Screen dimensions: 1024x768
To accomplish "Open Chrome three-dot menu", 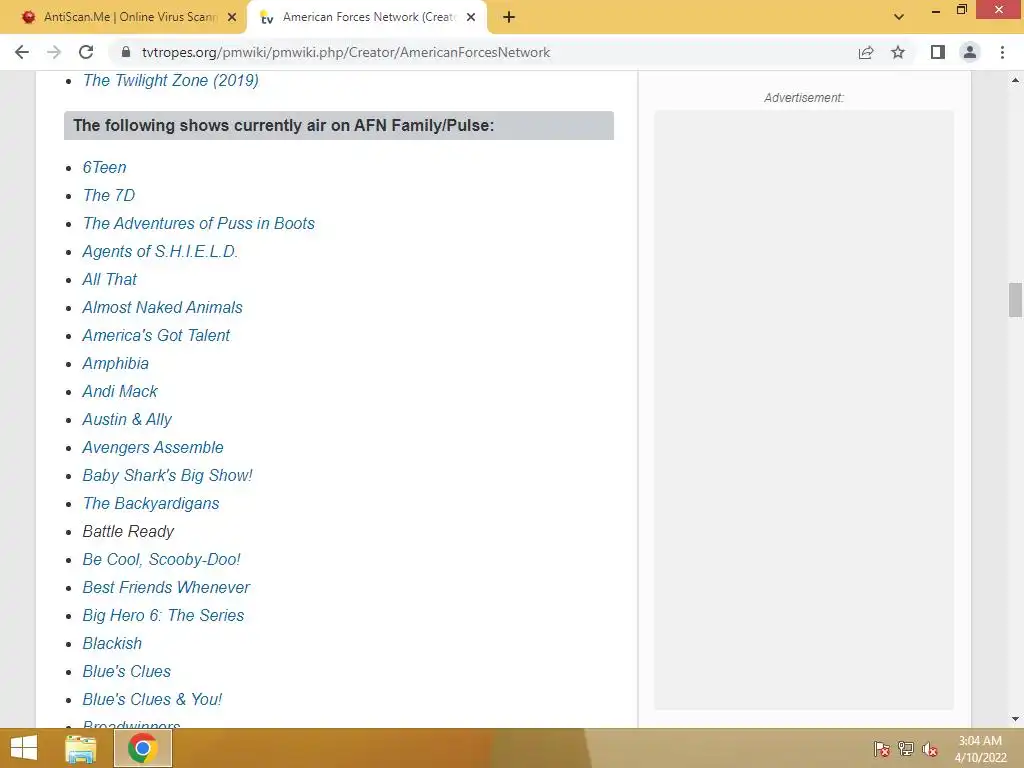I will pos(1002,52).
